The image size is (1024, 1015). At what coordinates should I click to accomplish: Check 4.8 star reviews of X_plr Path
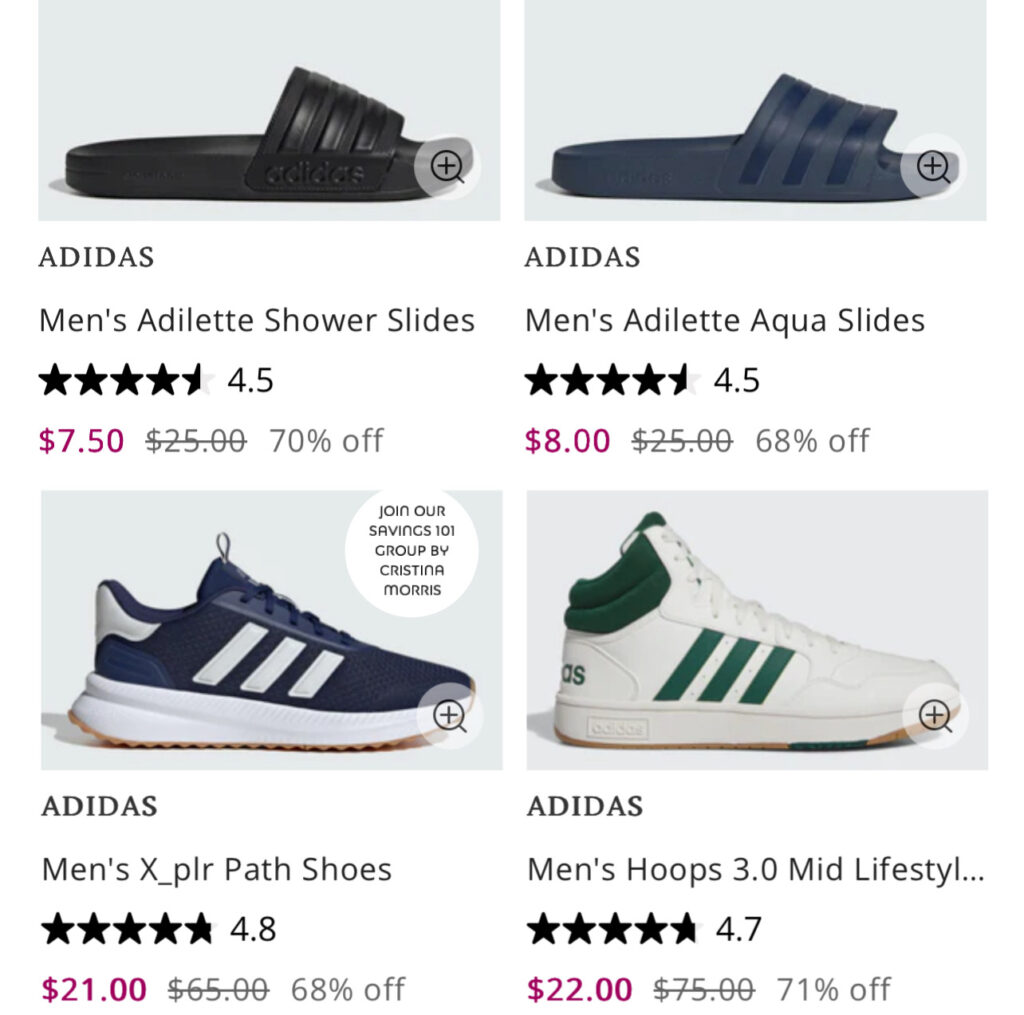tap(159, 929)
